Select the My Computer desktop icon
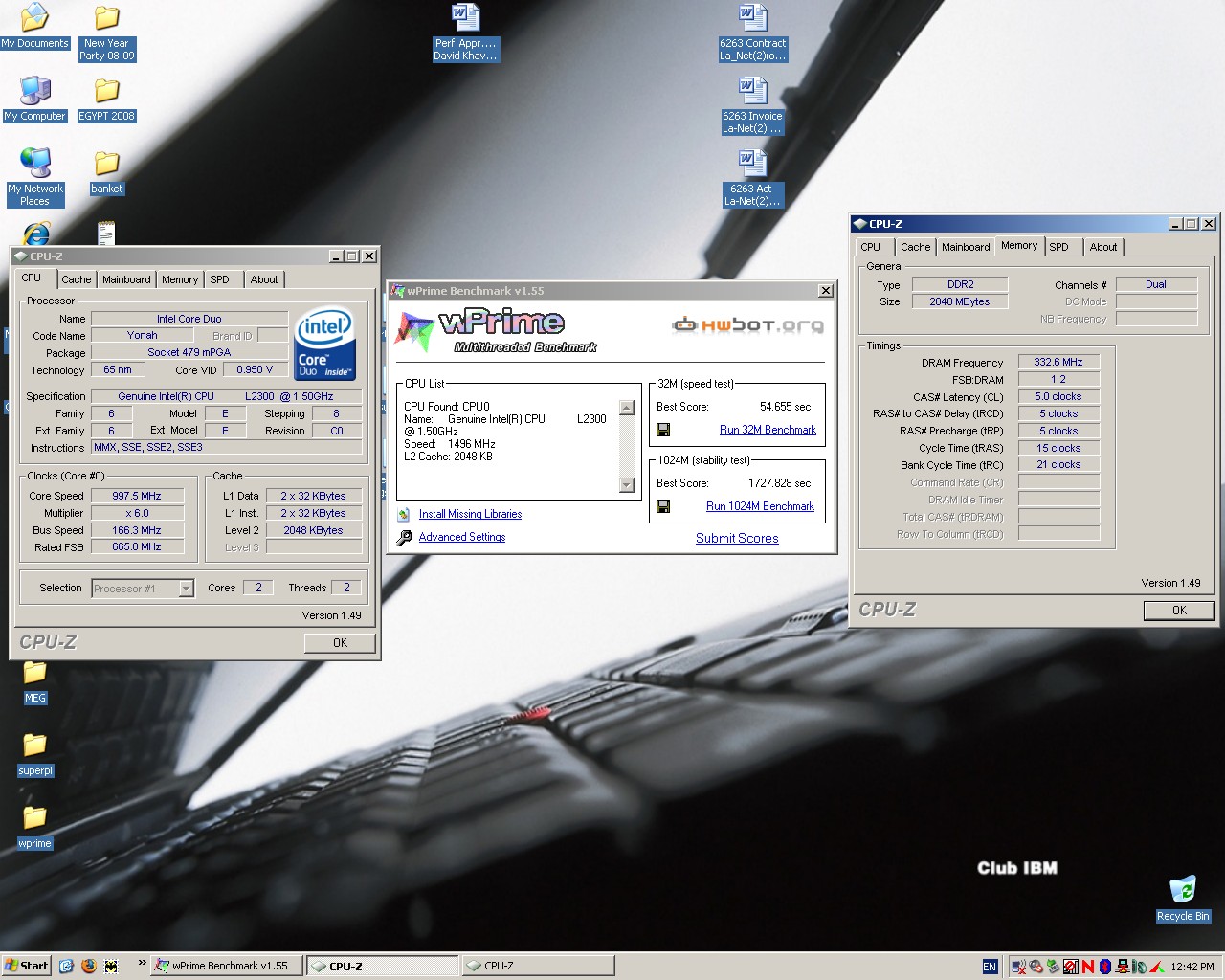 35,100
